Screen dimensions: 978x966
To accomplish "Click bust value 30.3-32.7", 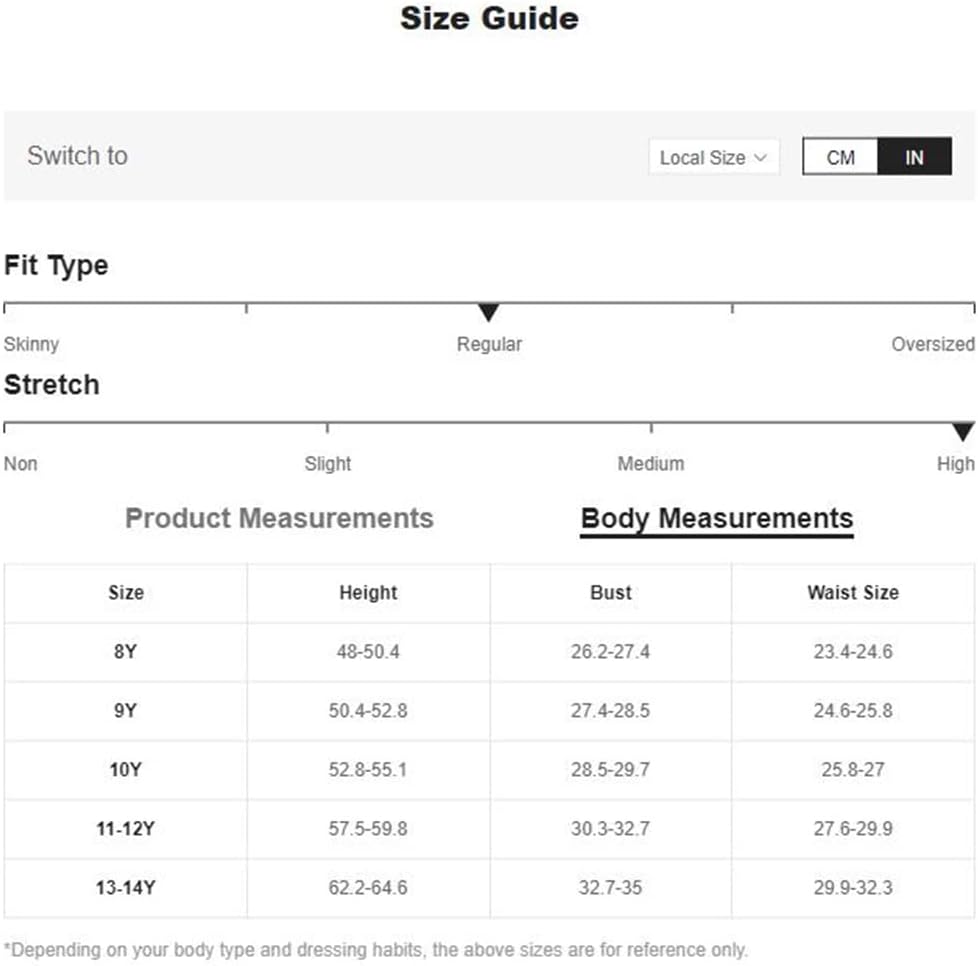I will coord(610,829).
